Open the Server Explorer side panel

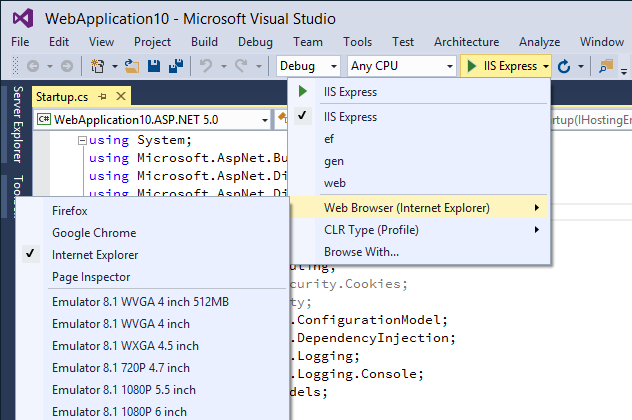(x=17, y=123)
